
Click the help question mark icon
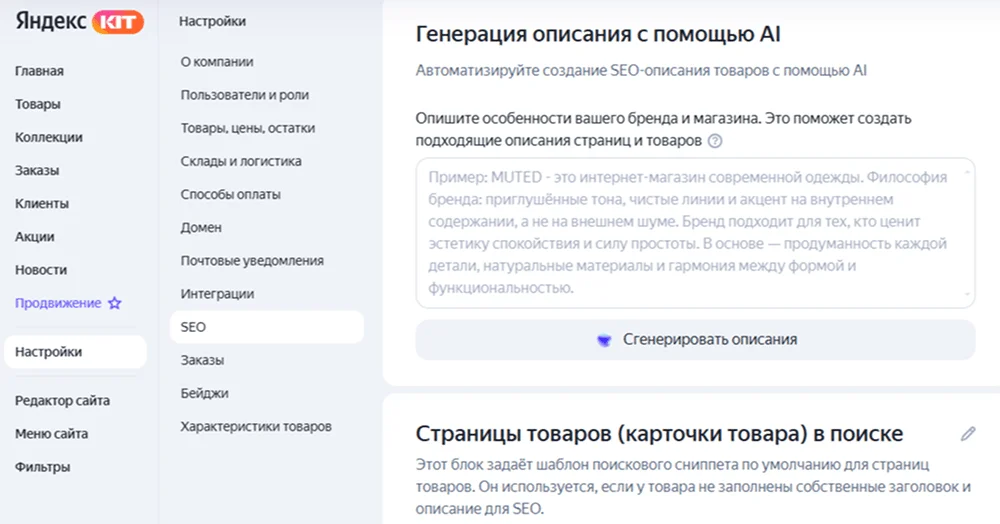(x=715, y=141)
